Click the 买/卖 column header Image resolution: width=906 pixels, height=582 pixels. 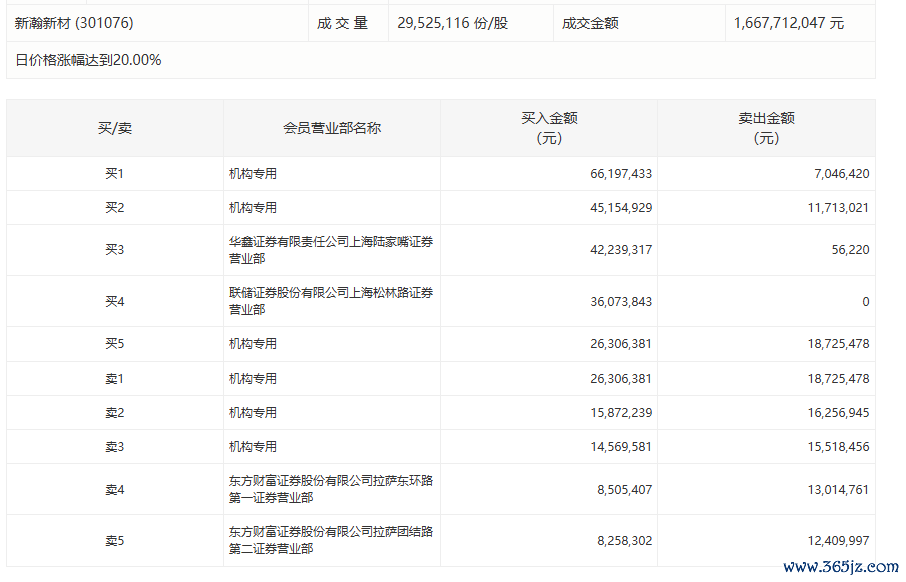click(x=115, y=128)
